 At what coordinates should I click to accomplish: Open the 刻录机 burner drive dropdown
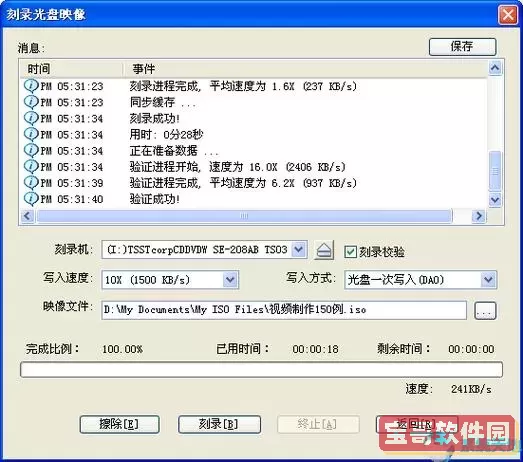pos(299,249)
